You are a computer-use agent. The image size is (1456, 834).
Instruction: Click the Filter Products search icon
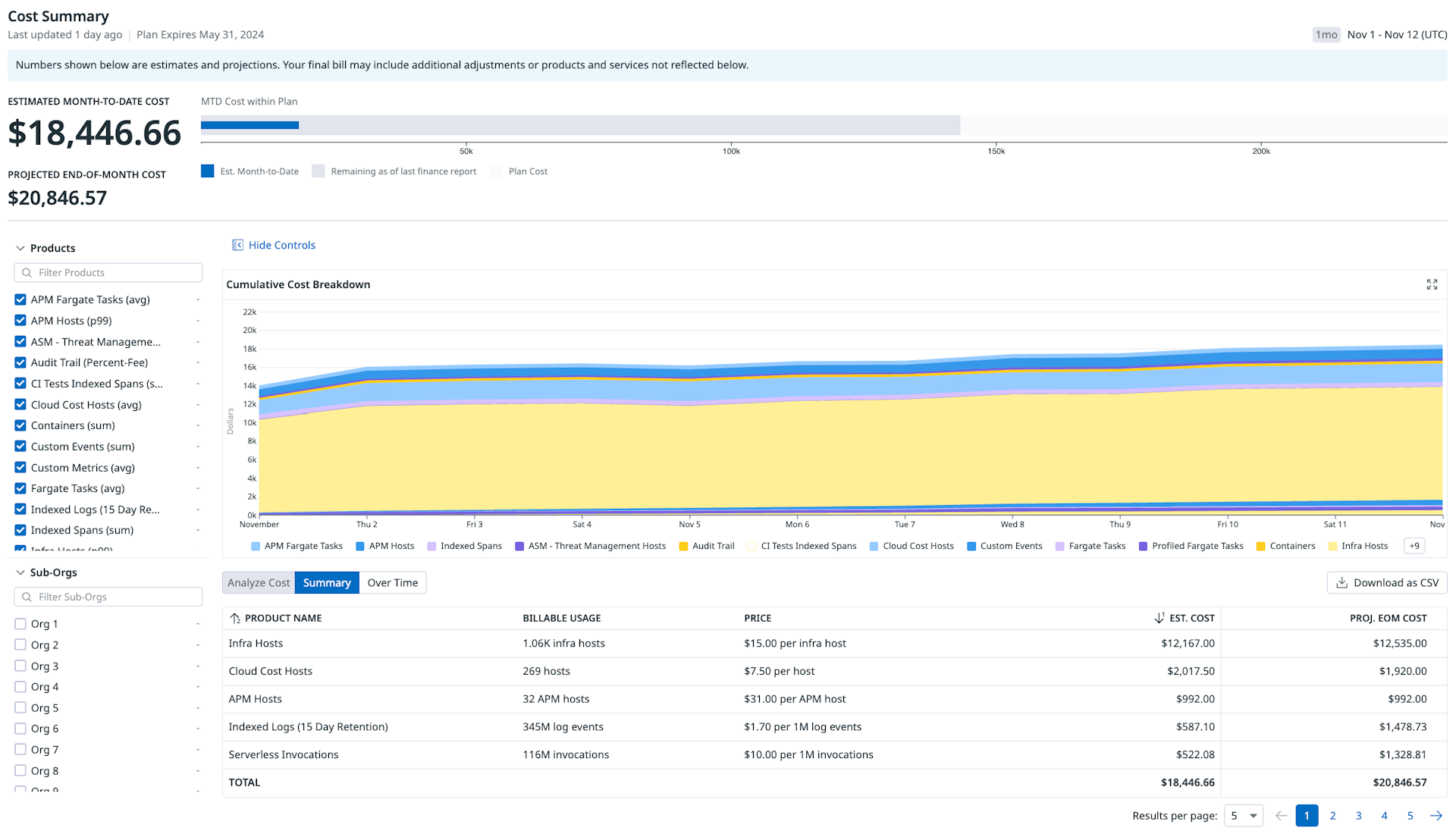[27, 273]
